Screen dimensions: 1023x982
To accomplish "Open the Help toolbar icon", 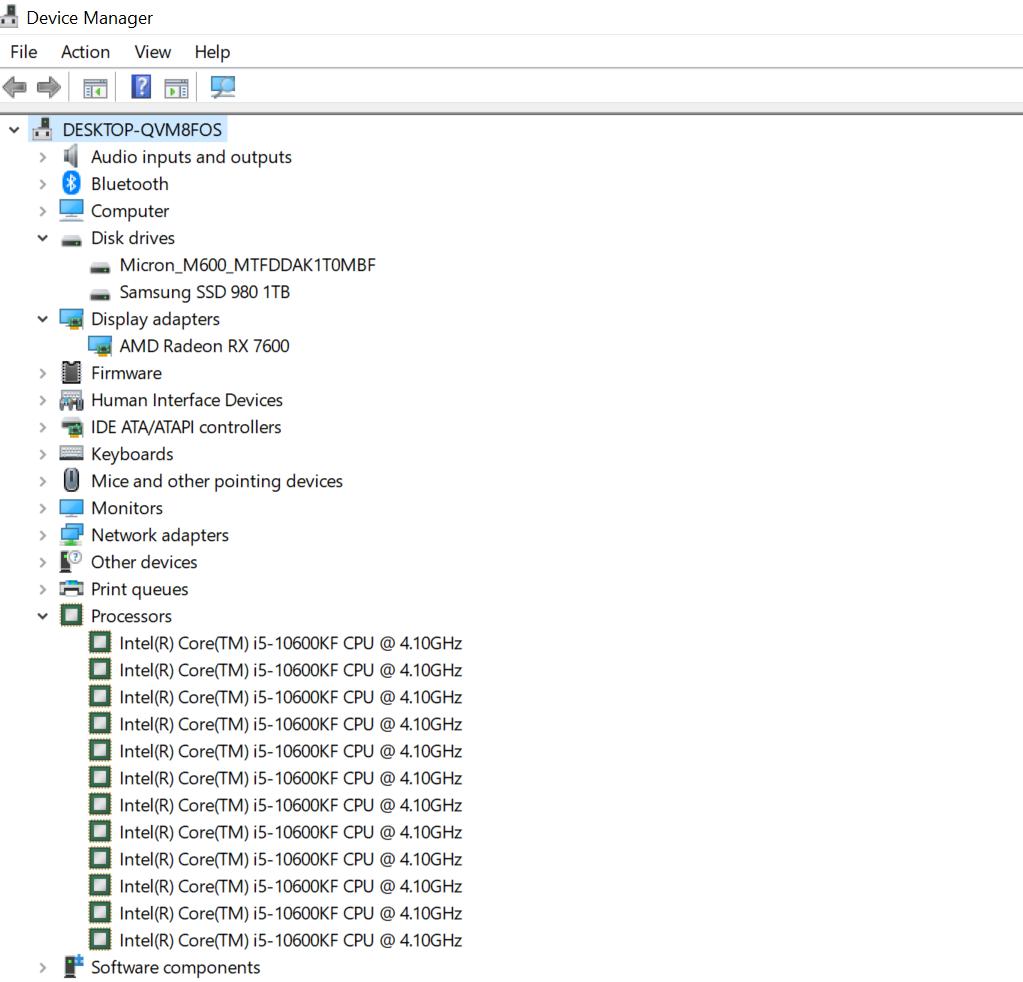I will coord(141,87).
